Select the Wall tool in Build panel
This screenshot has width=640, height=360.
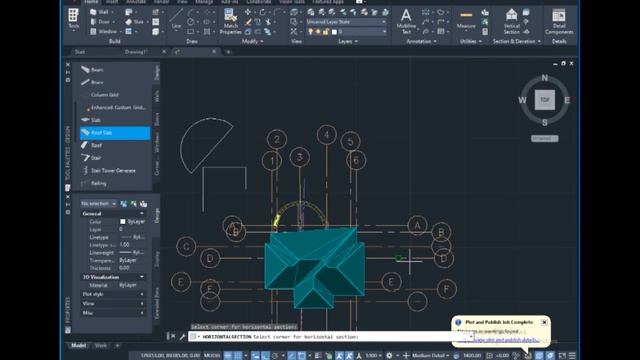coord(100,12)
